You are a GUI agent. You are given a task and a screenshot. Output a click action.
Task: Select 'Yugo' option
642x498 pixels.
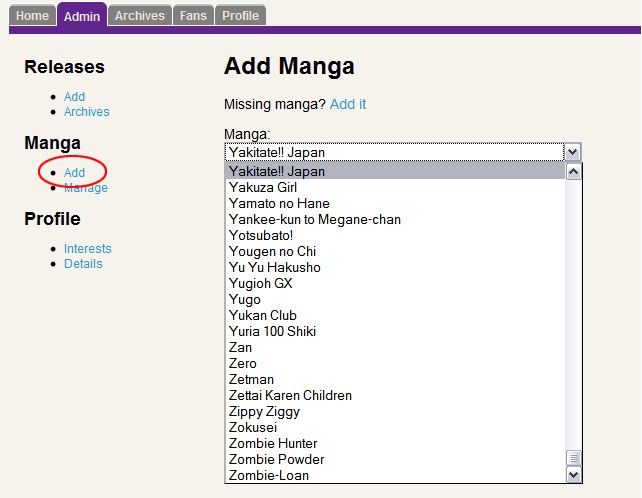(x=395, y=299)
